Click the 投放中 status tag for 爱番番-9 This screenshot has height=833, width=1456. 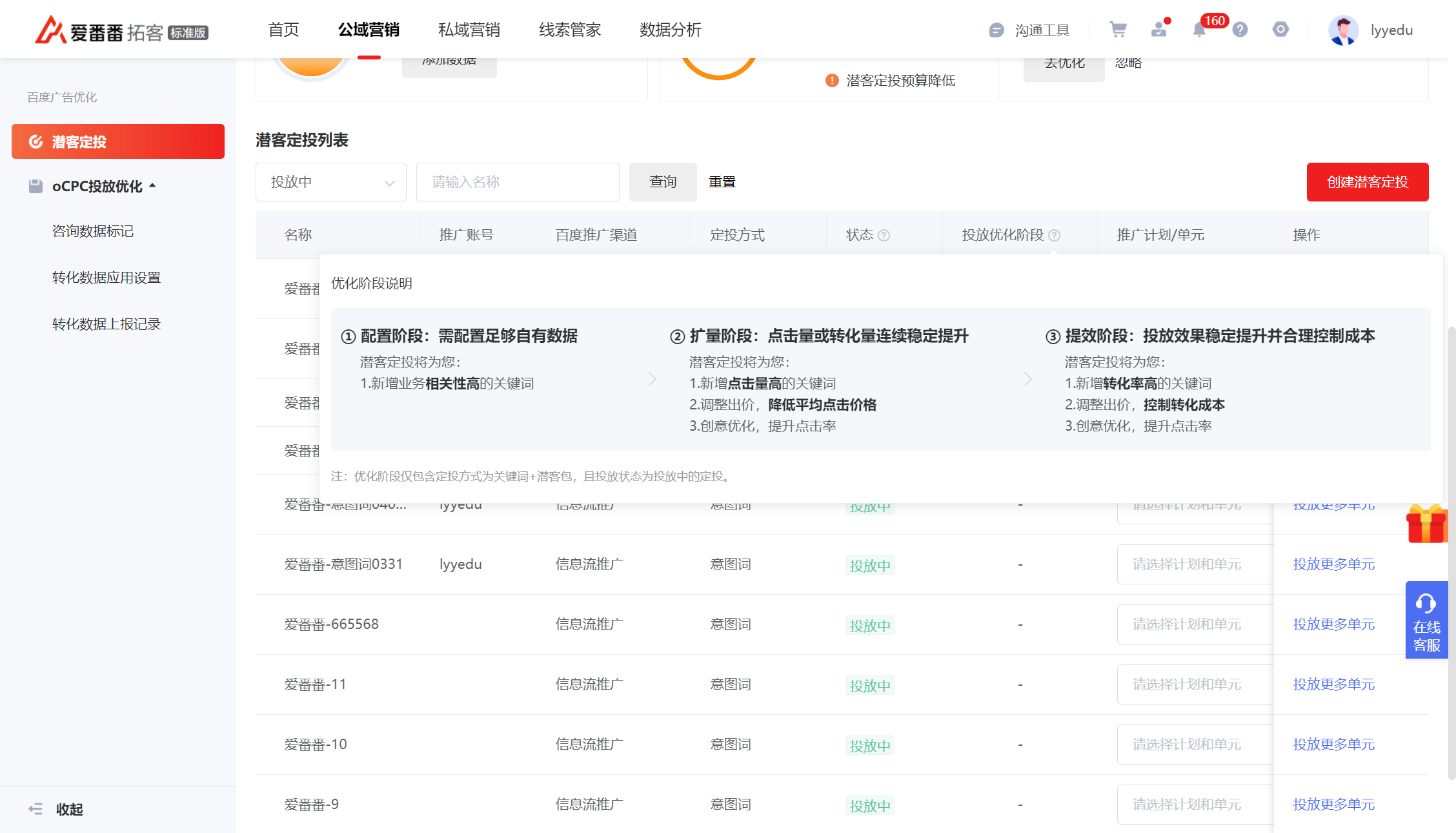click(x=870, y=806)
